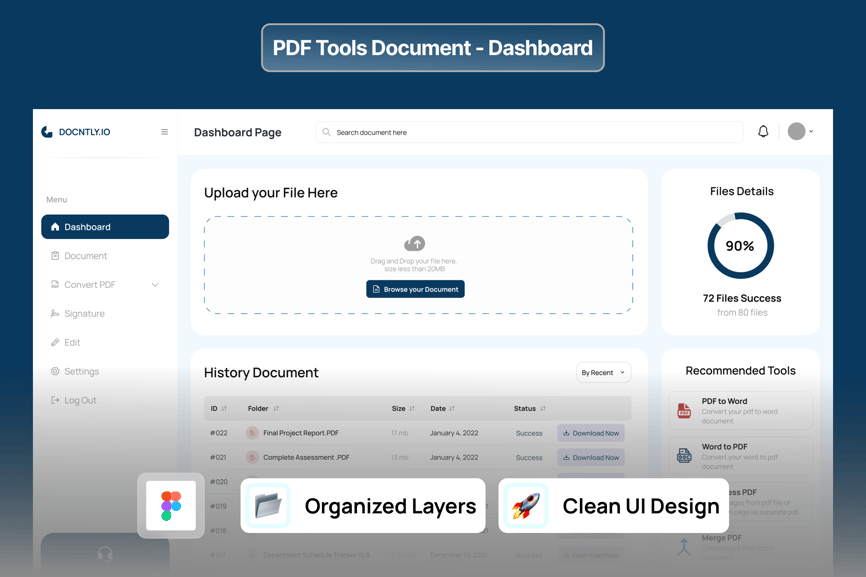Download the Final Project Report file
The image size is (866, 577).
coord(591,433)
